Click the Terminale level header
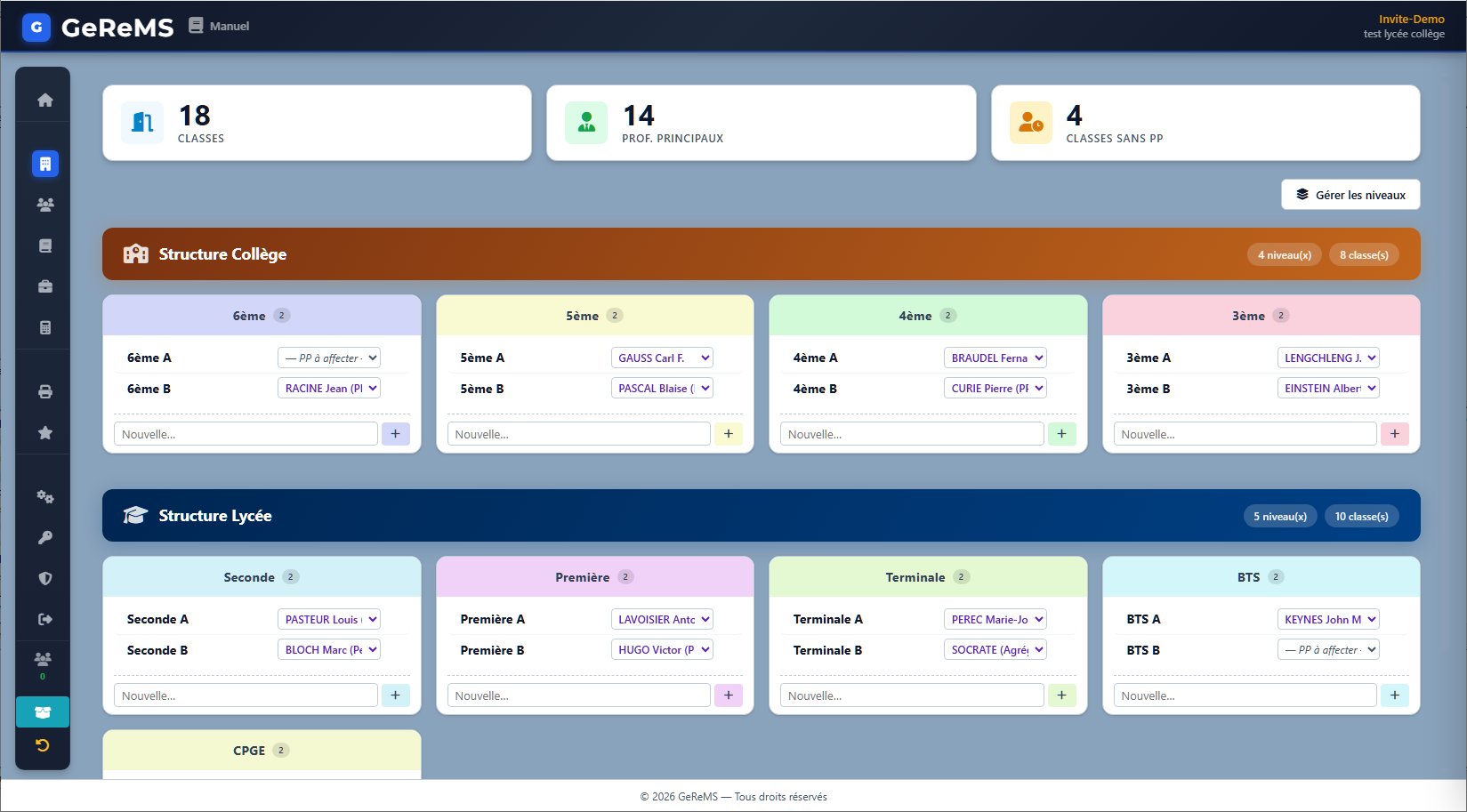The image size is (1467, 812). pyautogui.click(x=928, y=577)
